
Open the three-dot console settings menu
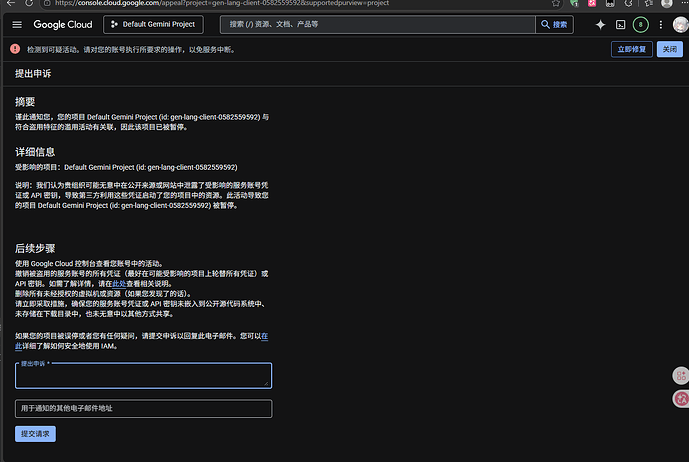click(661, 25)
